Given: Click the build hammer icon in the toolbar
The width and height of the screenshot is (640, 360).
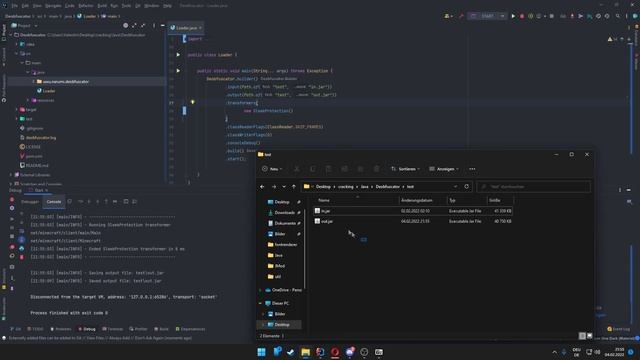Looking at the screenshot, I should point(462,16).
